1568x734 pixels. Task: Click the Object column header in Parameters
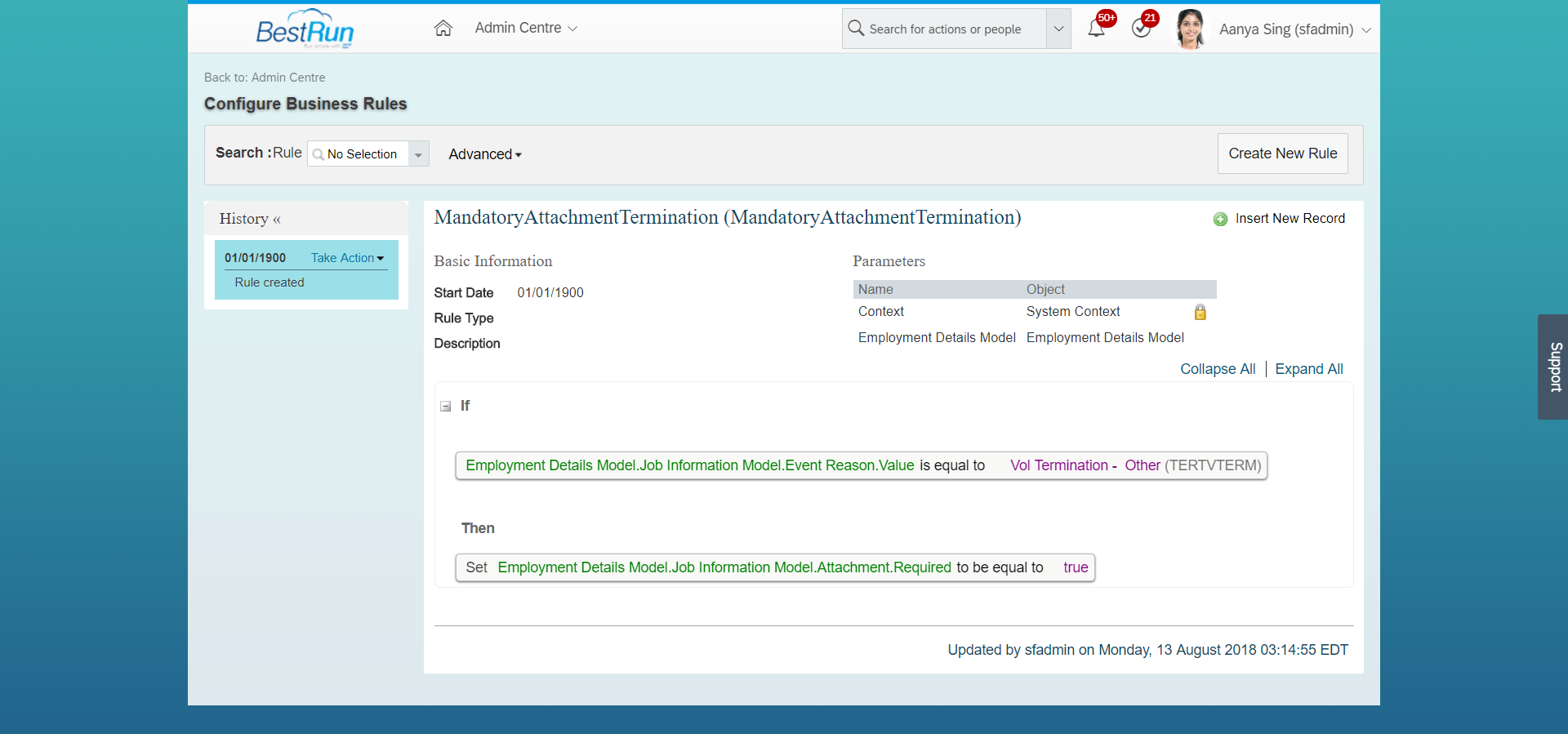point(1045,290)
